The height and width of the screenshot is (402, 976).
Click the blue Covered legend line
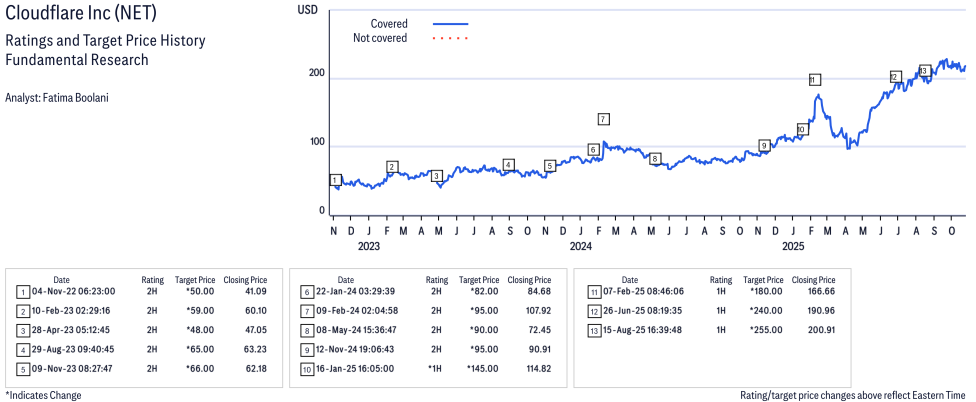point(450,23)
